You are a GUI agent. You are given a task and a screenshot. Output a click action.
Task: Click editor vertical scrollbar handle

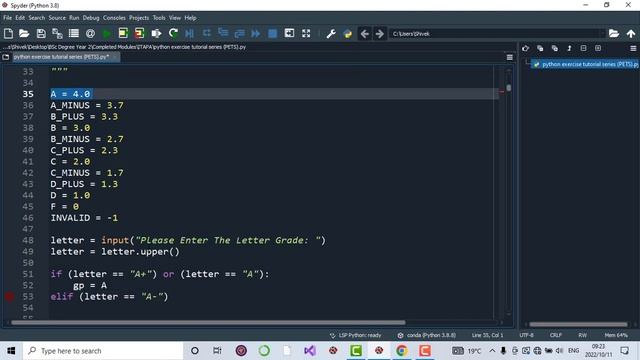coord(509,87)
